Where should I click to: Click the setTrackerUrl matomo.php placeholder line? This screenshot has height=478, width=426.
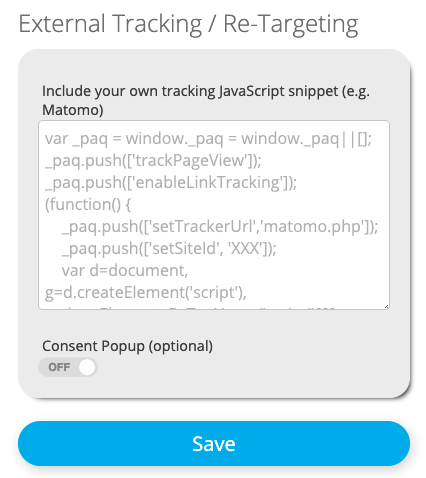220,226
